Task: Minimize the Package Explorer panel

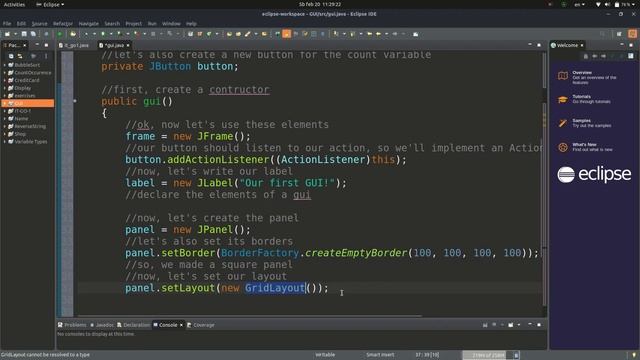Action: [x=37, y=45]
